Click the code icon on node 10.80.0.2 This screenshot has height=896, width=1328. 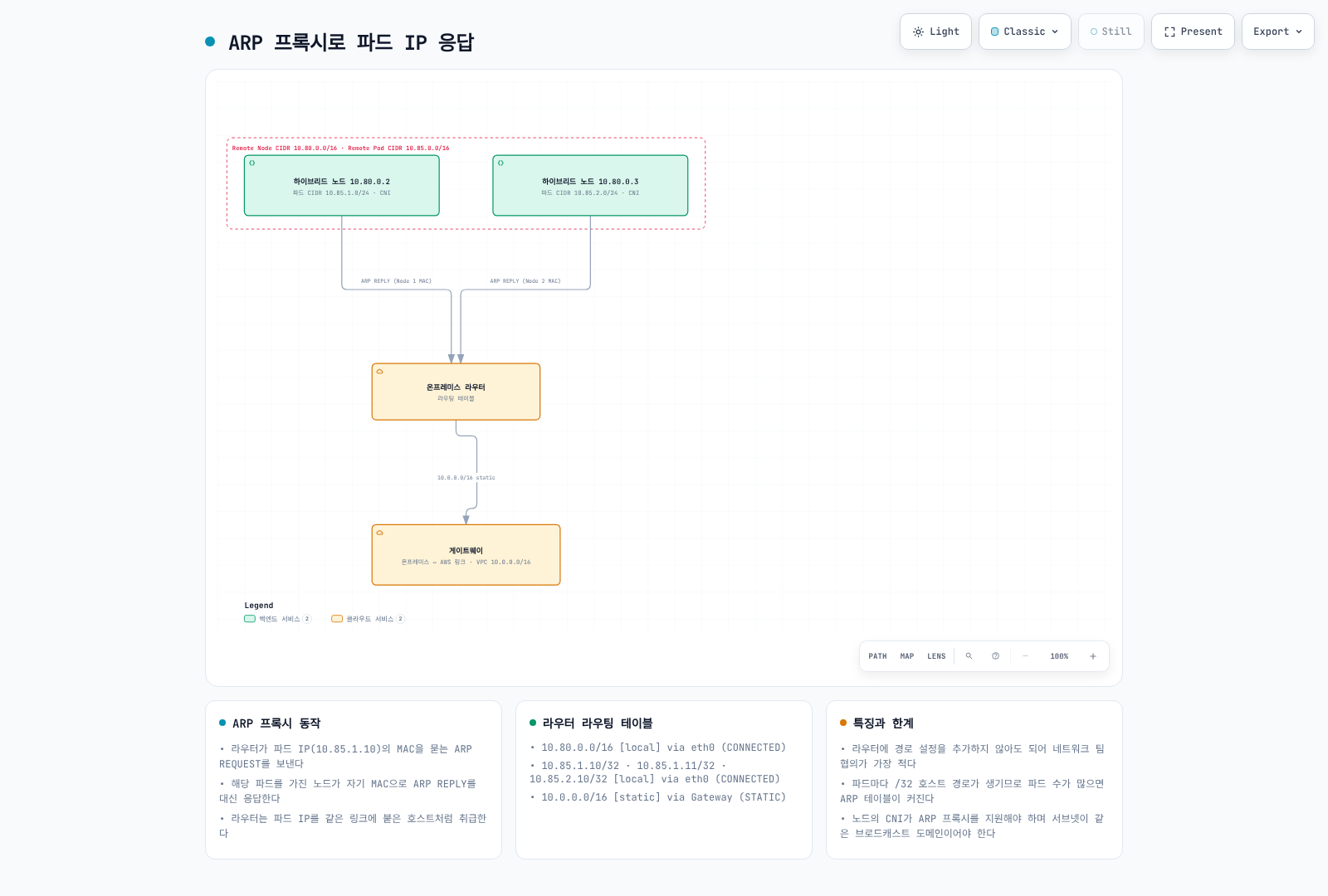tap(252, 163)
